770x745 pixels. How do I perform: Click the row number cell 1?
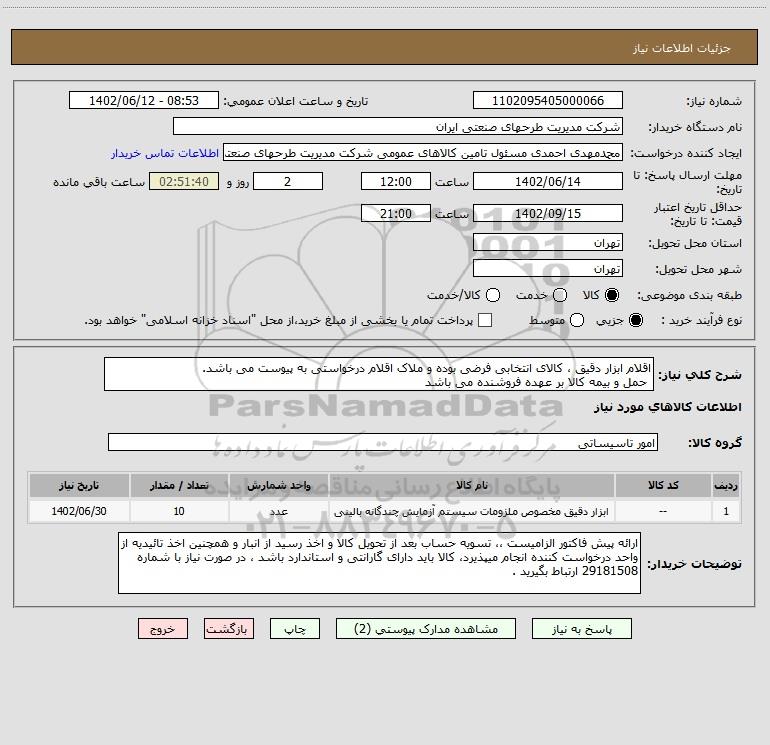(726, 512)
